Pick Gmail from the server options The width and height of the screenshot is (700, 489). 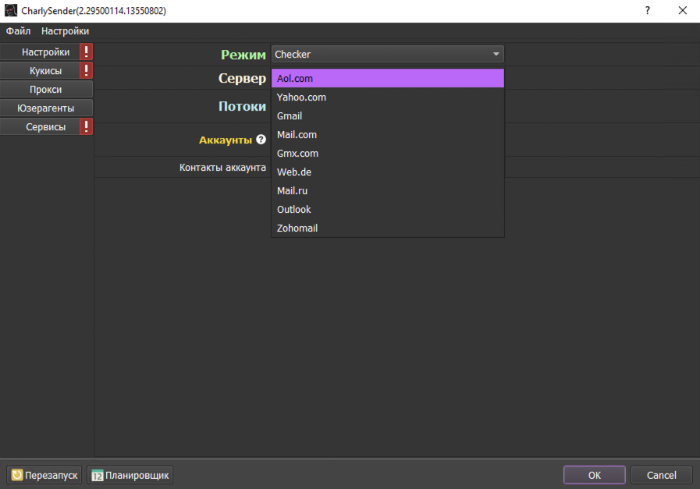pos(387,116)
